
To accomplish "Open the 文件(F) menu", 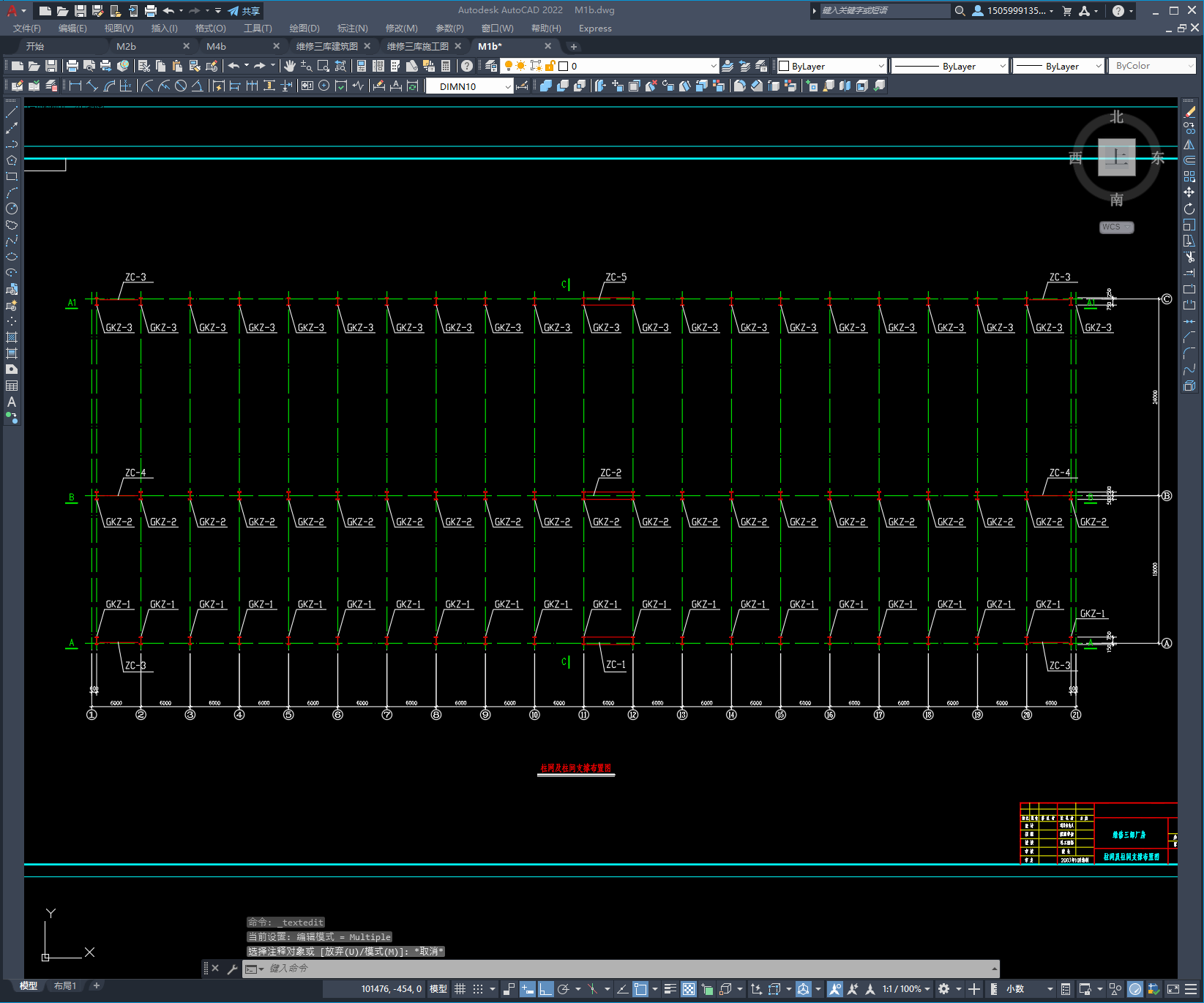I will coord(27,29).
